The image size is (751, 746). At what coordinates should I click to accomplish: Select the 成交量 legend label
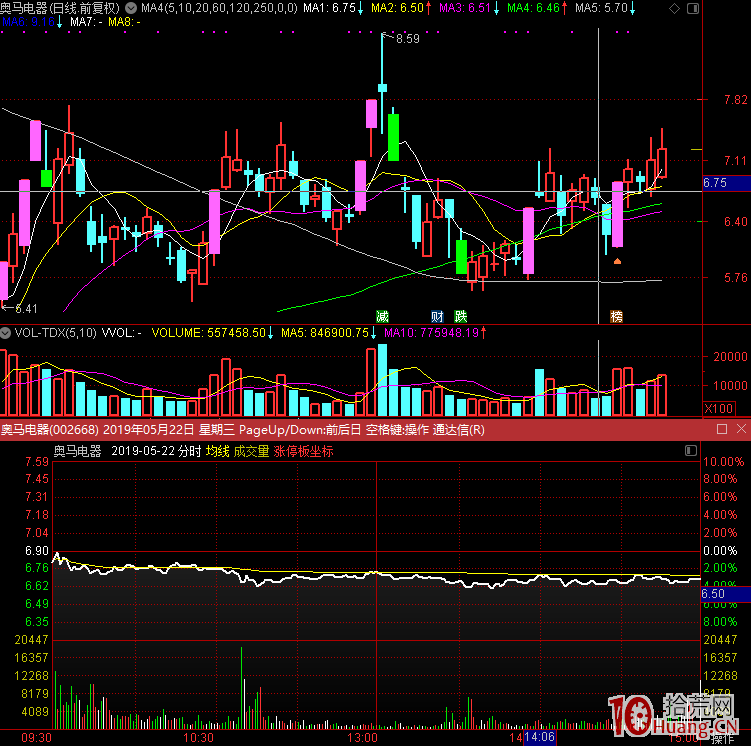point(251,452)
